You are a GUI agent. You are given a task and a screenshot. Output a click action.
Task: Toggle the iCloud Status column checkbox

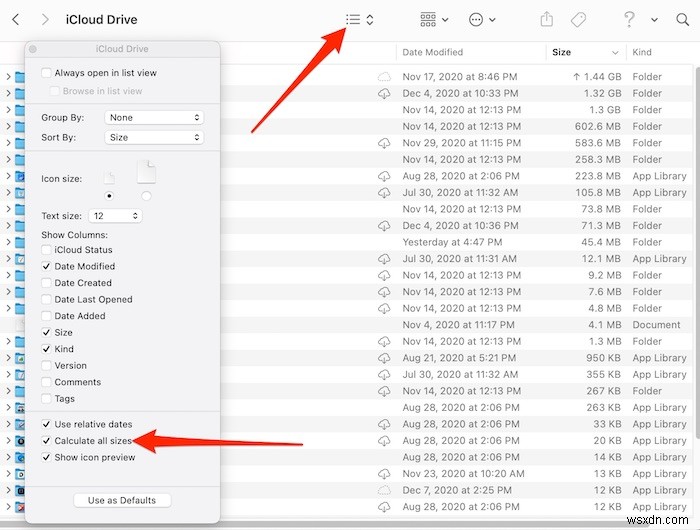tap(46, 250)
